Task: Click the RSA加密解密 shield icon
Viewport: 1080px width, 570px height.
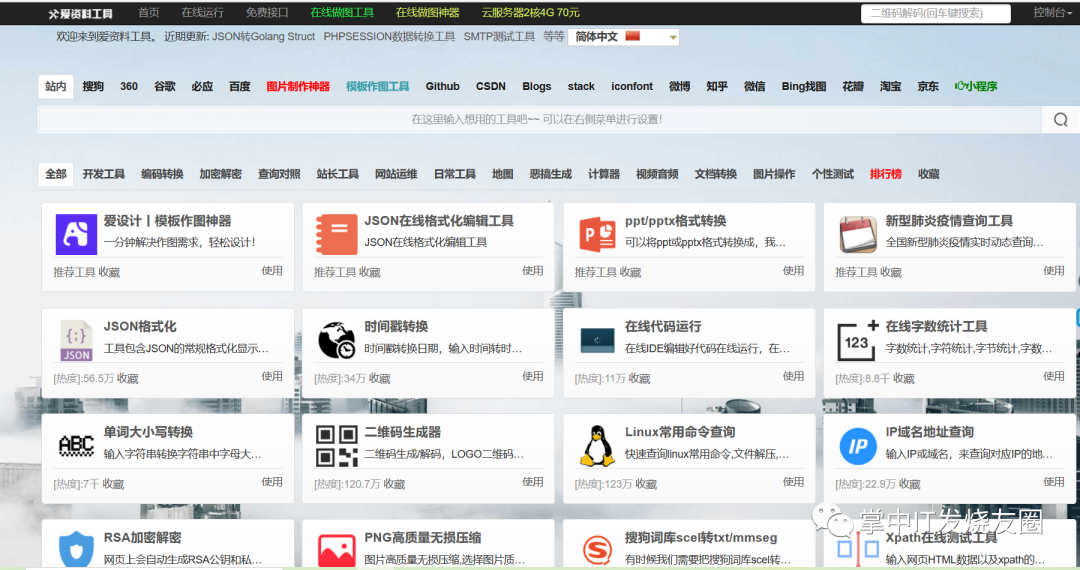Action: pyautogui.click(x=76, y=550)
